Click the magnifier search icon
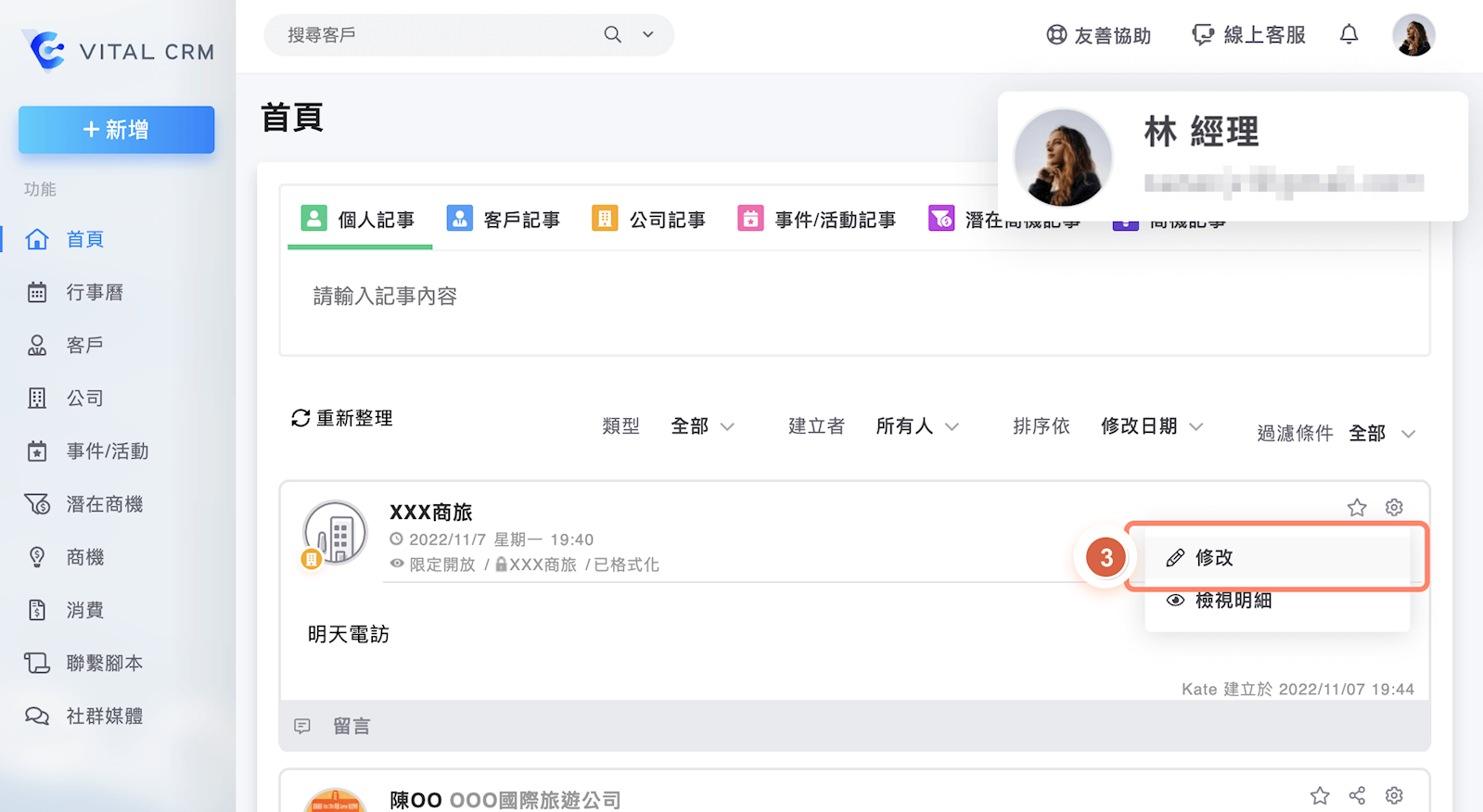 pyautogui.click(x=612, y=34)
